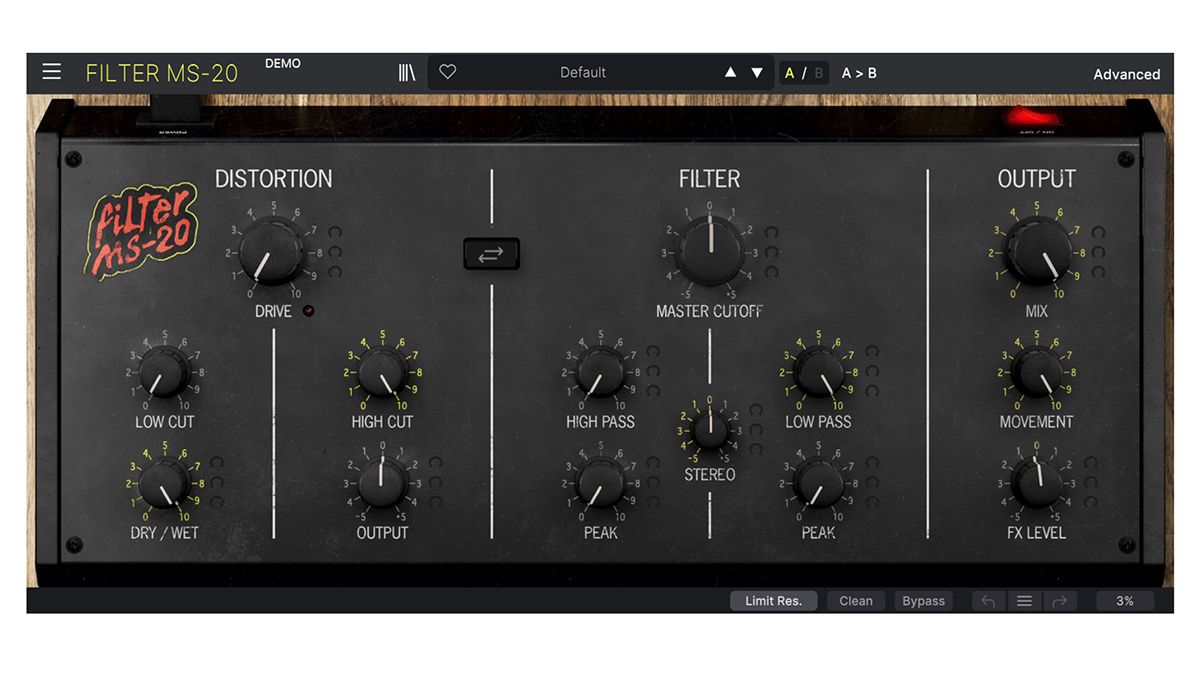Viewport: 1200px width, 675px height.
Task: Enable the Clean option
Action: pos(856,601)
